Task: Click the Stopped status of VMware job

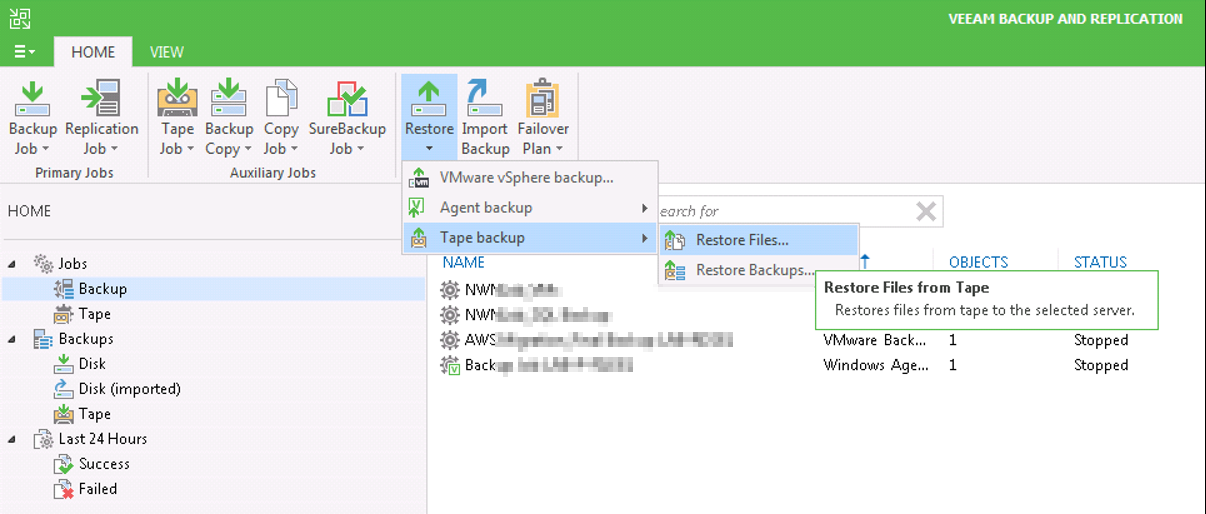Action: [1101, 340]
